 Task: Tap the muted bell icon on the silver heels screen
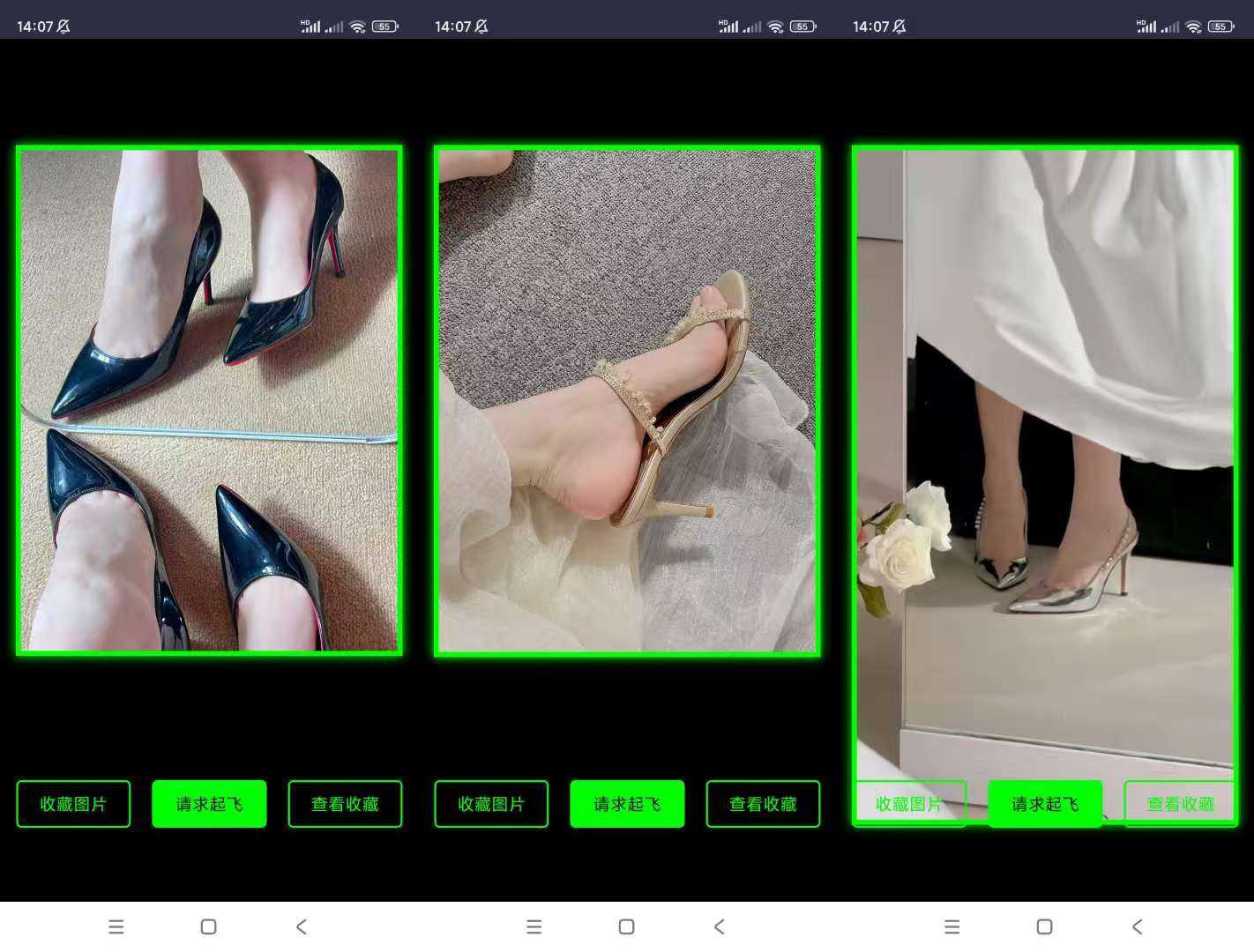899,26
